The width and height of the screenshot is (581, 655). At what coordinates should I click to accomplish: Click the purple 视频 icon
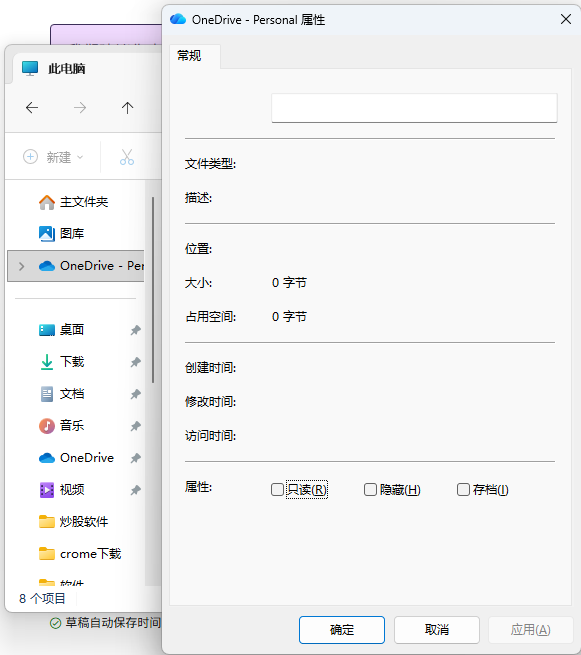tap(47, 490)
